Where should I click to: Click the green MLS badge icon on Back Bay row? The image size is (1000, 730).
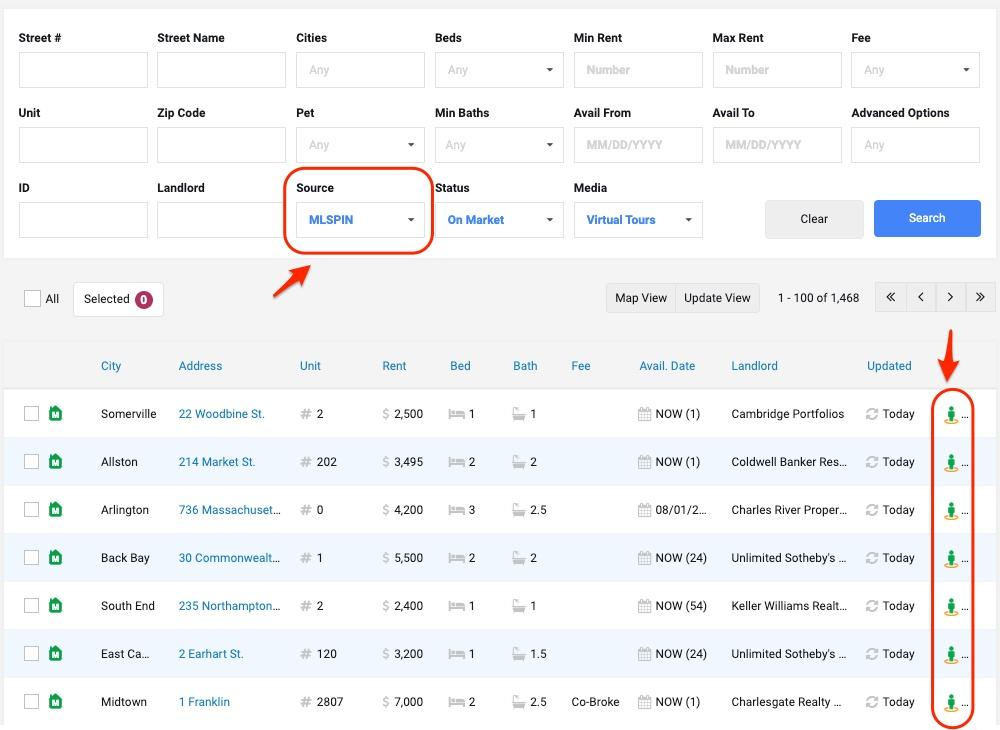(x=56, y=558)
